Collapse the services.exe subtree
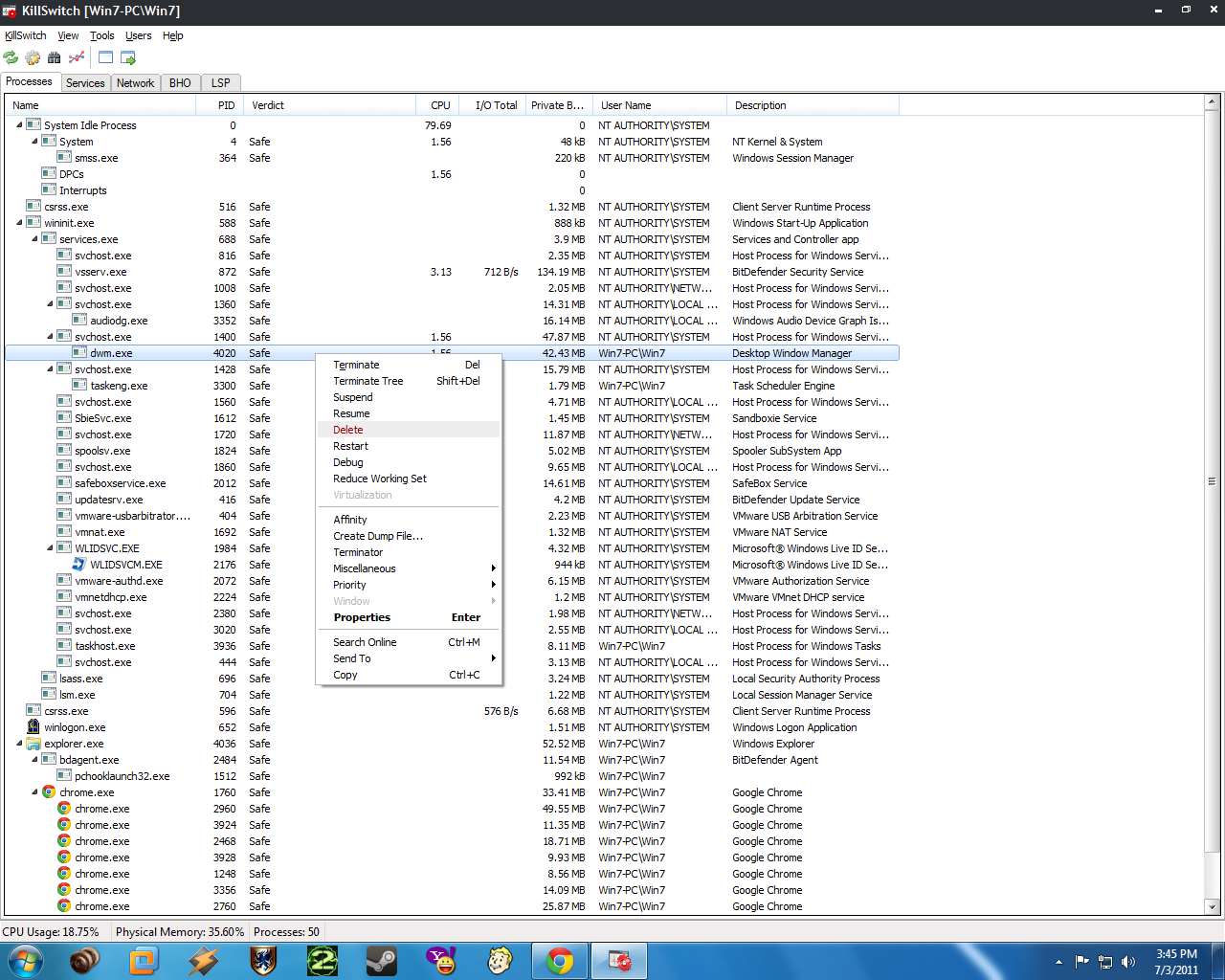The image size is (1225, 980). tap(34, 239)
